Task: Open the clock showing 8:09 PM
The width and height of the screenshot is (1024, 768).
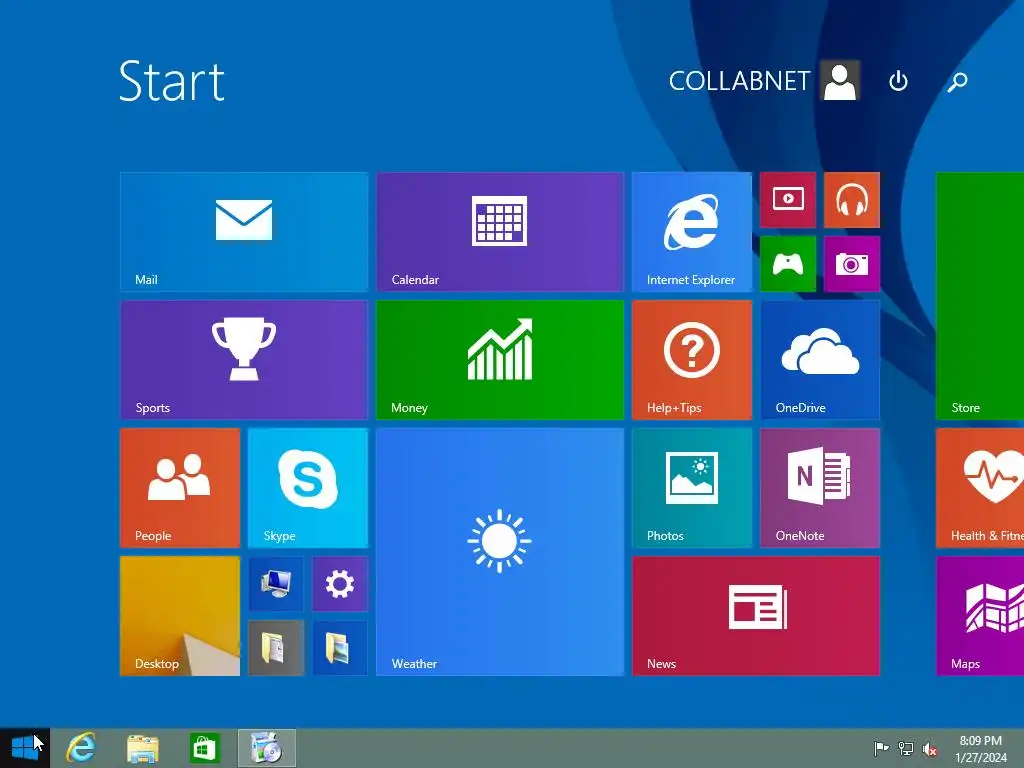Action: tap(981, 748)
